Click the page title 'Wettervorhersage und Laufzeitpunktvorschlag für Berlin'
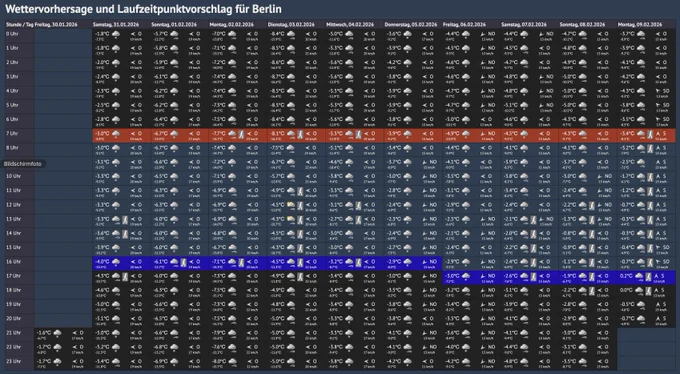This screenshot has height=374, width=680. tap(144, 9)
